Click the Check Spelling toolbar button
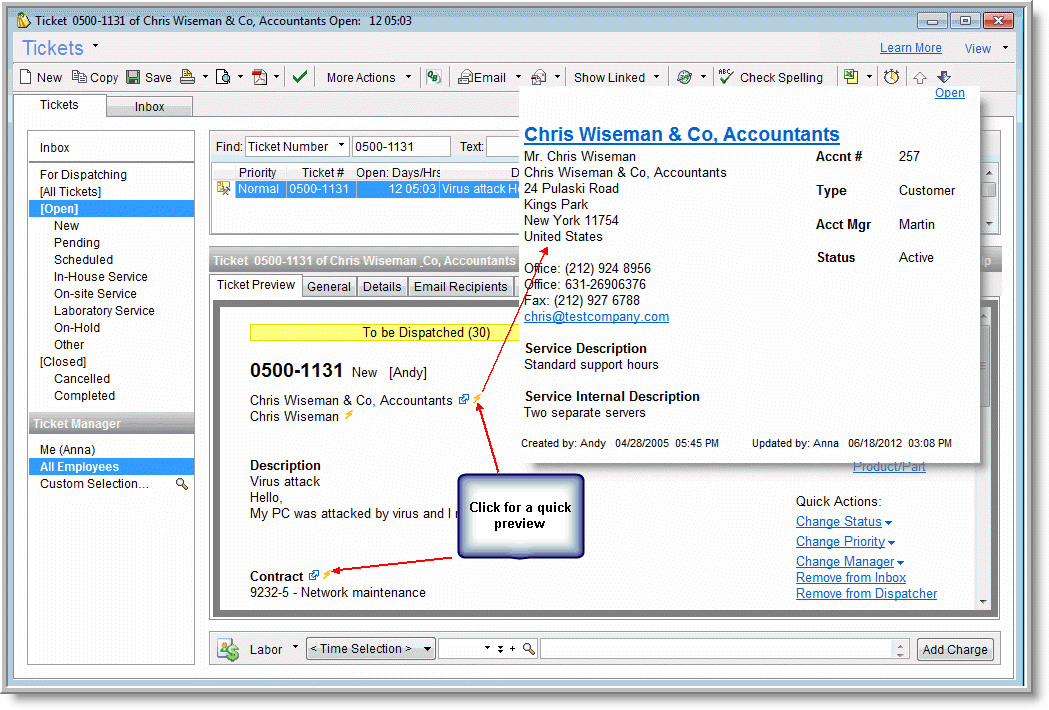The height and width of the screenshot is (710, 1049). 770,77
